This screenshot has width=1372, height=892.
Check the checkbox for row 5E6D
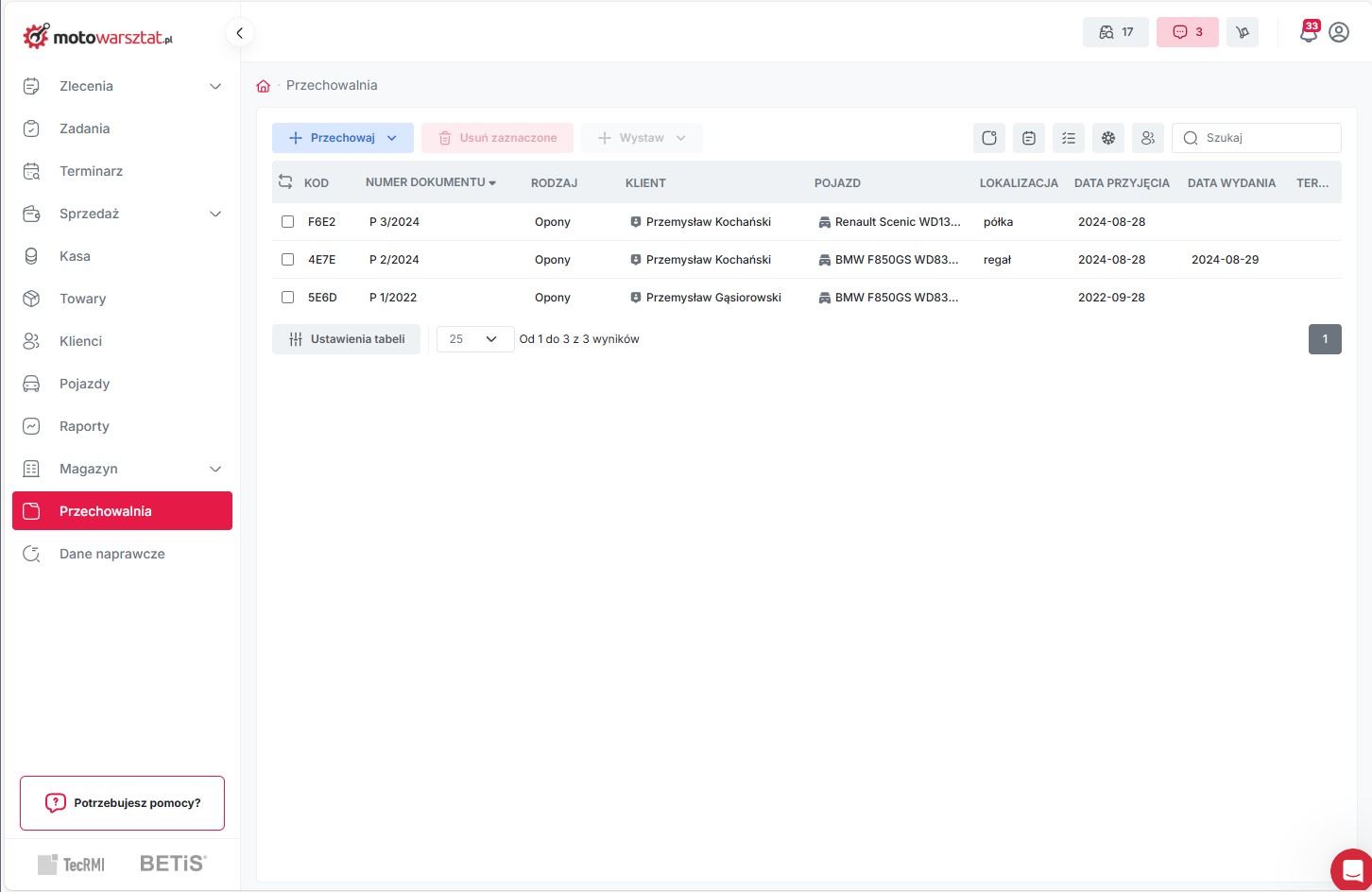click(x=288, y=298)
